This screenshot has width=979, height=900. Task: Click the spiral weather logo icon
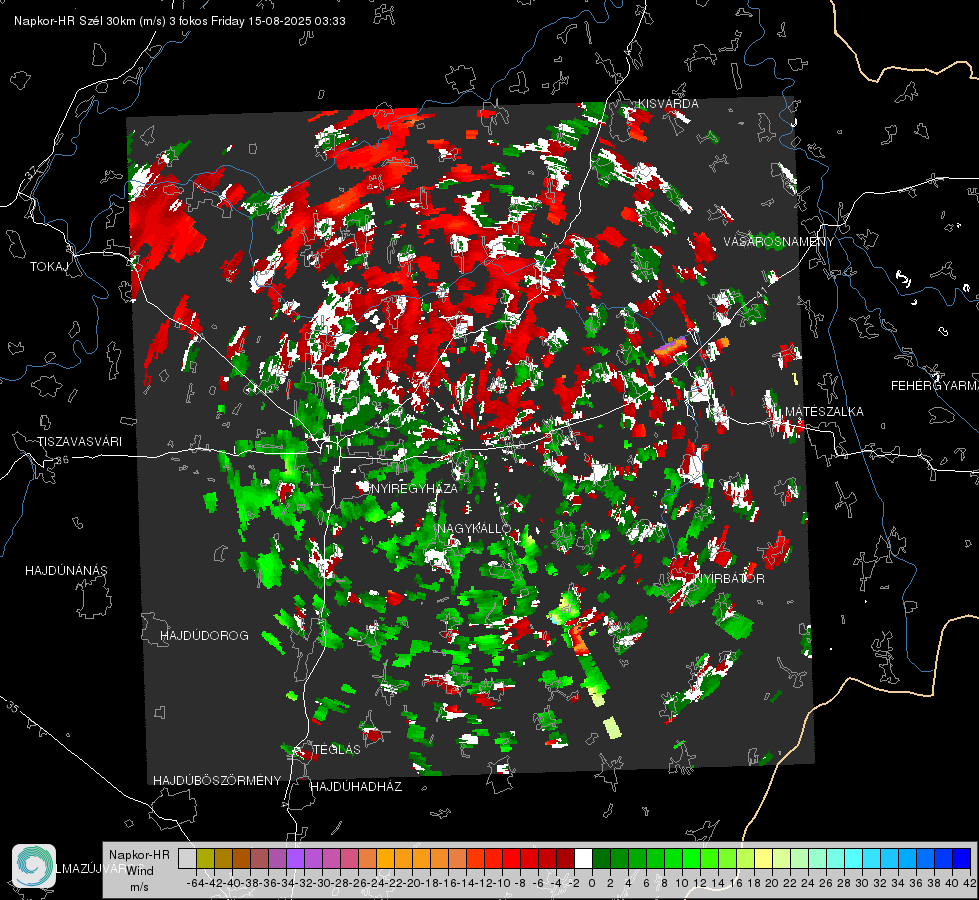click(x=34, y=866)
